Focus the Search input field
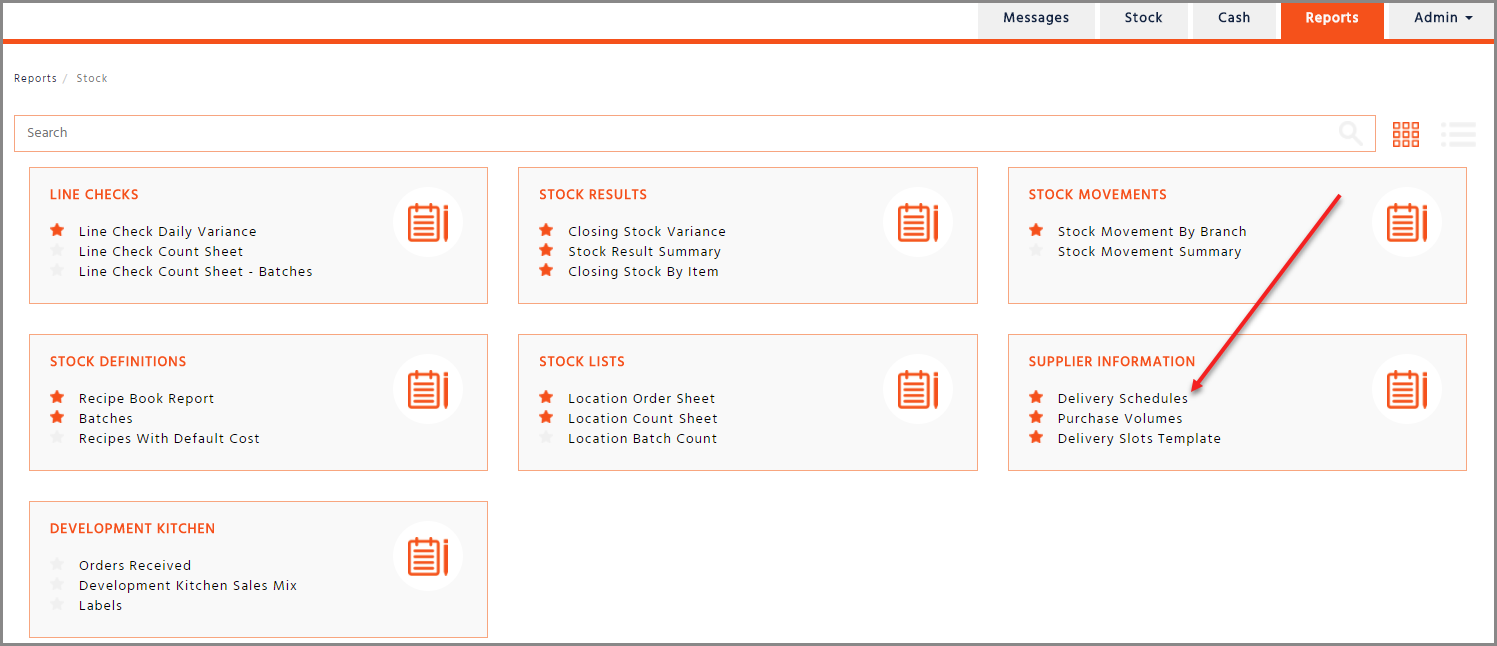The width and height of the screenshot is (1497, 646). coord(695,133)
